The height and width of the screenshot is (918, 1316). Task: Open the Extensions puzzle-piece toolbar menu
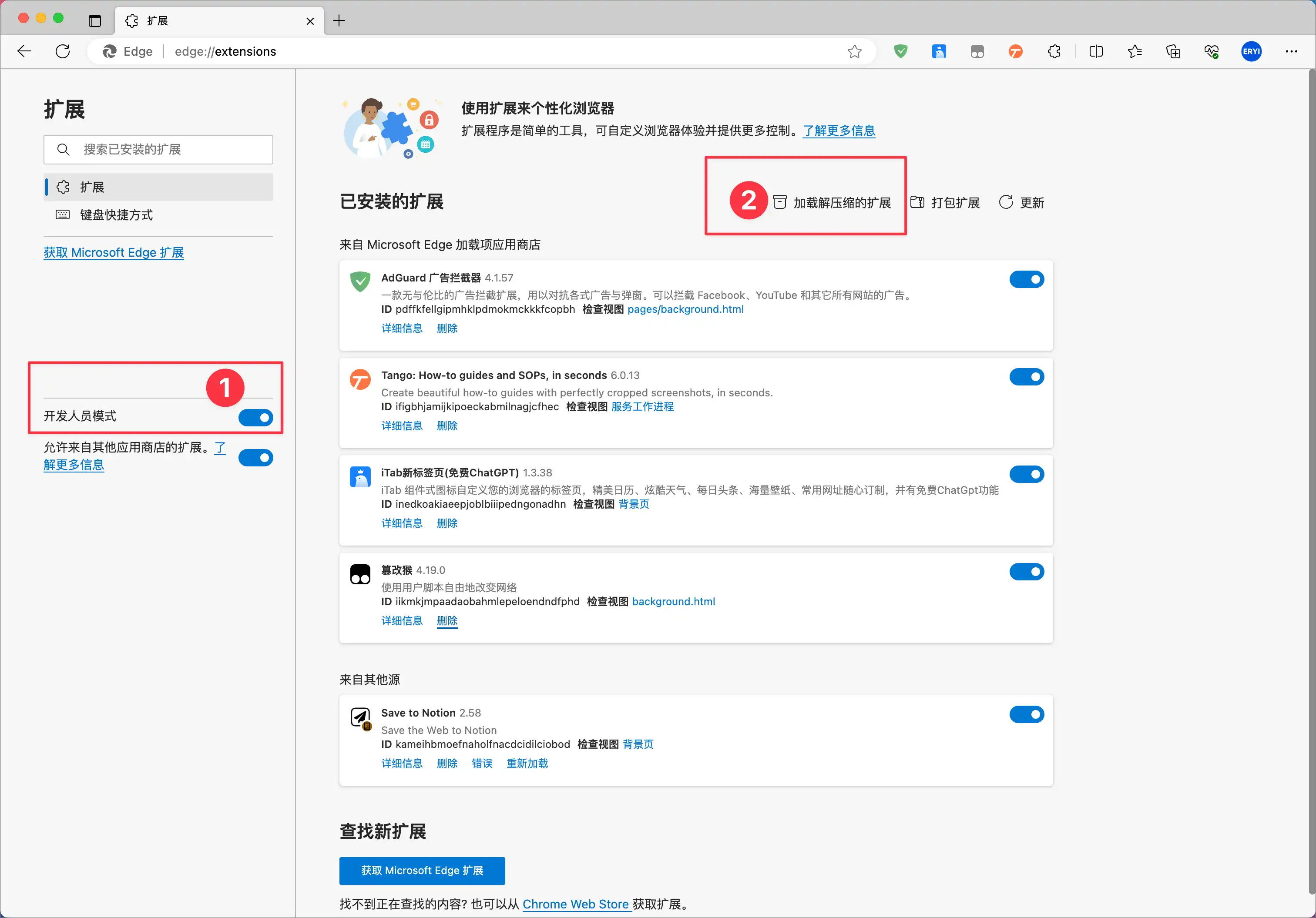(1054, 52)
